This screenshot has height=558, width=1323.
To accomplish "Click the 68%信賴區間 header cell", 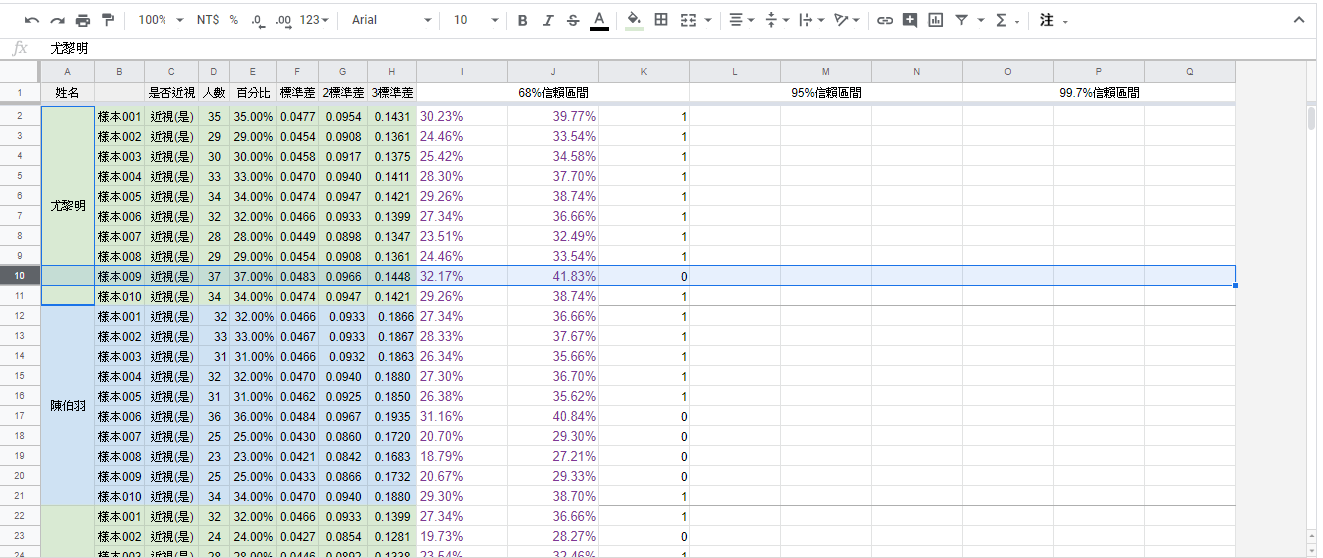I will point(553,92).
